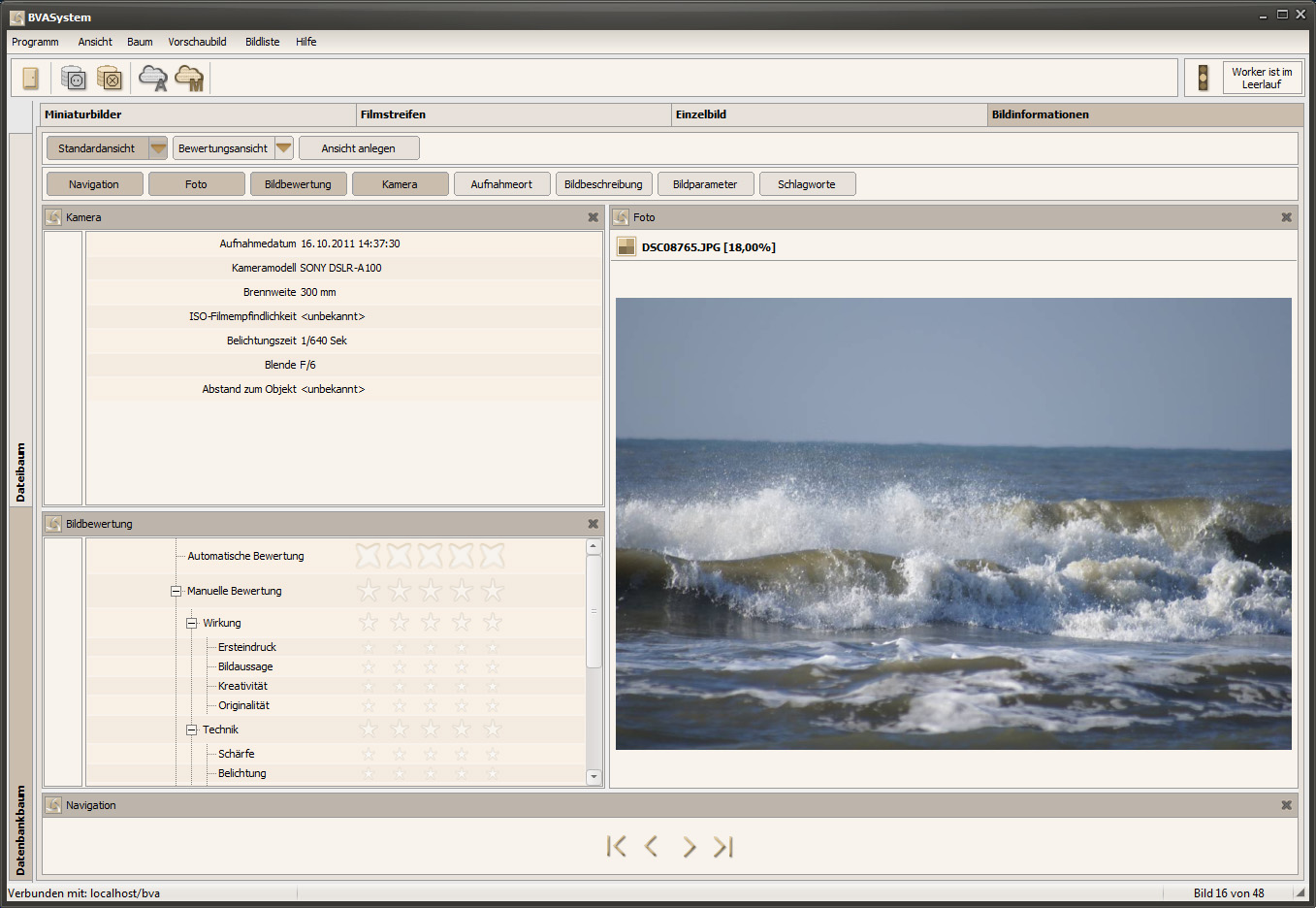Close the Kamera panel

tap(593, 217)
